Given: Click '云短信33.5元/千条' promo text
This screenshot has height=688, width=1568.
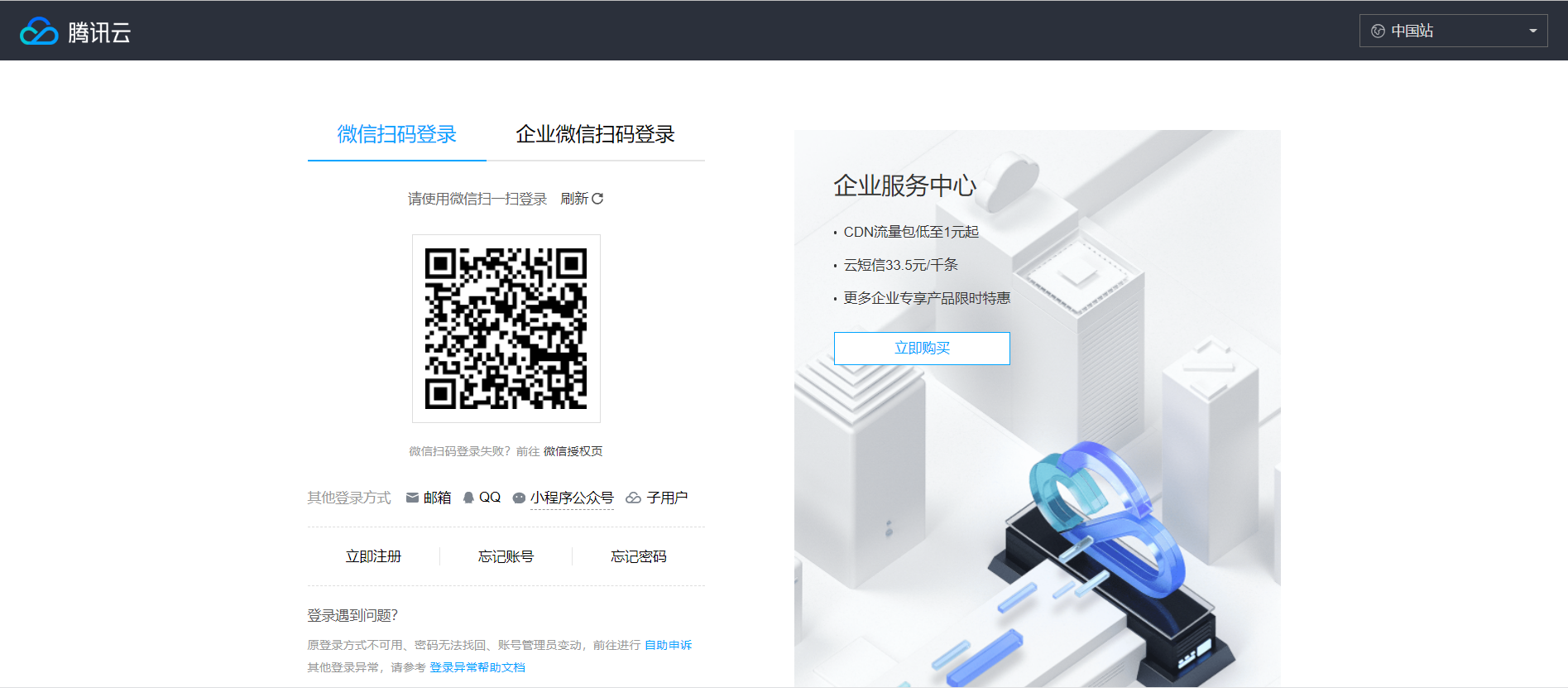Looking at the screenshot, I should pyautogui.click(x=901, y=265).
